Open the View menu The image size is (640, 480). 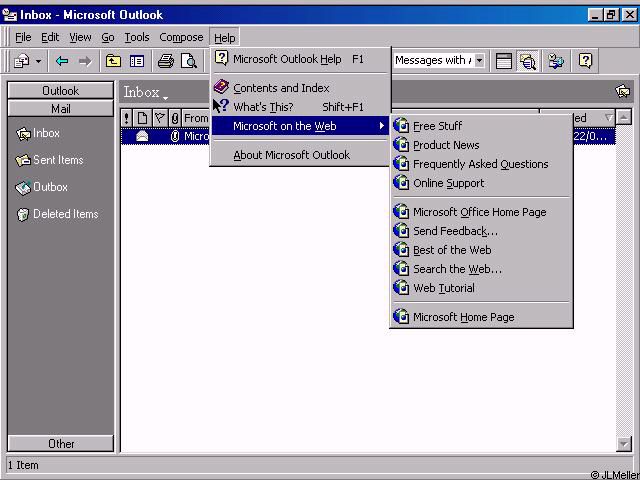coord(80,38)
